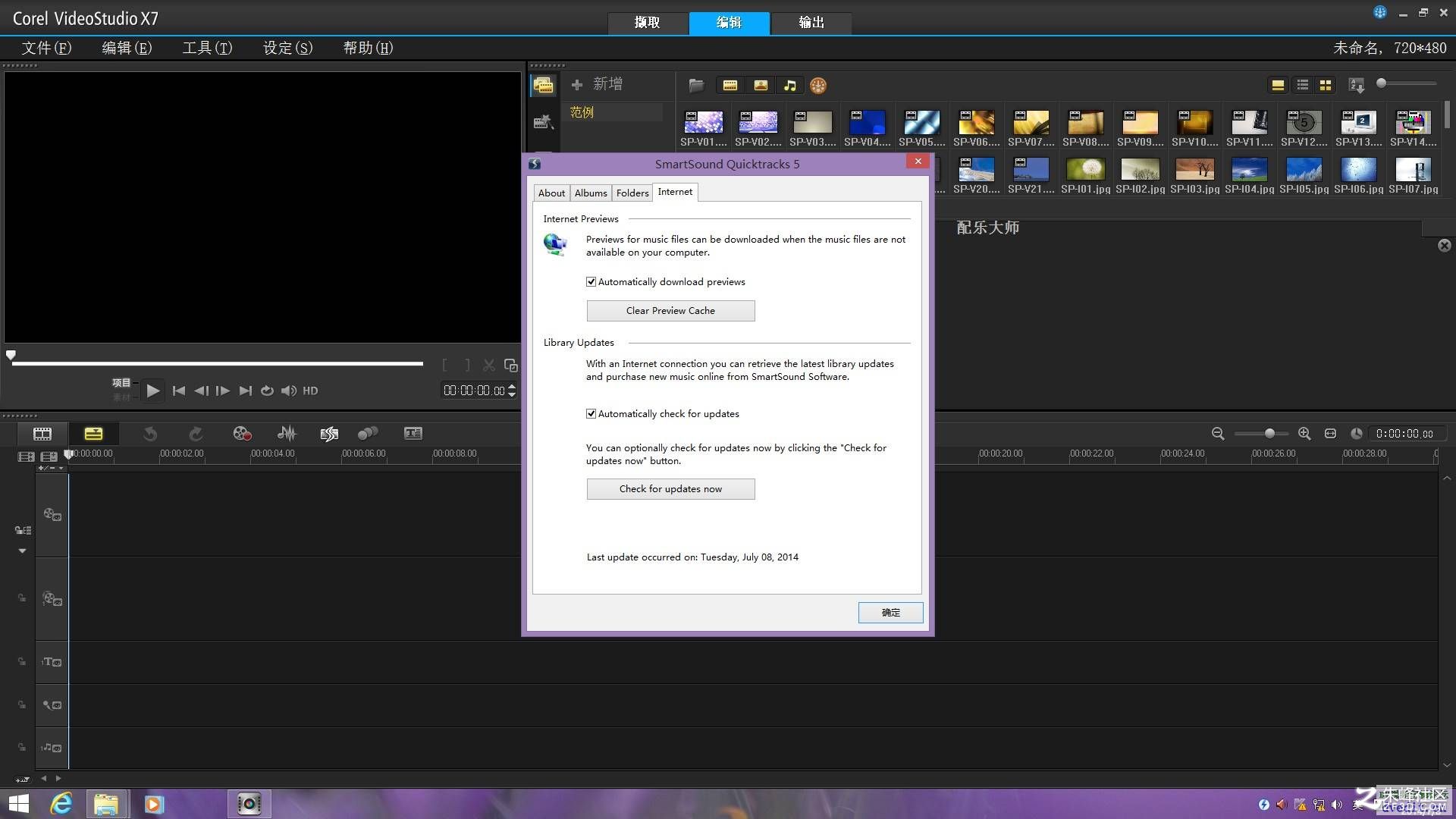Select the SP-V04 video thumbnail

(x=868, y=128)
